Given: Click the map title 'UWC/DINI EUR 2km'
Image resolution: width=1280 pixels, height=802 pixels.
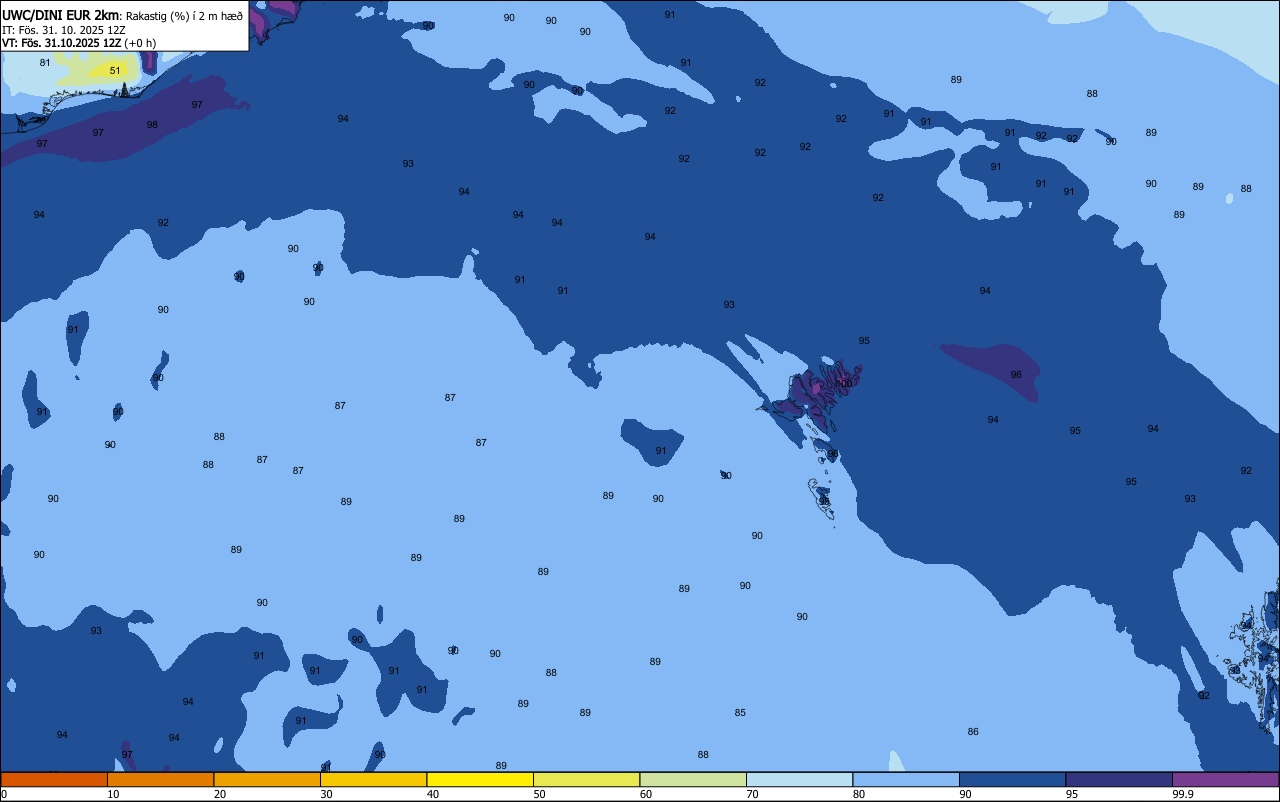Looking at the screenshot, I should (61, 15).
